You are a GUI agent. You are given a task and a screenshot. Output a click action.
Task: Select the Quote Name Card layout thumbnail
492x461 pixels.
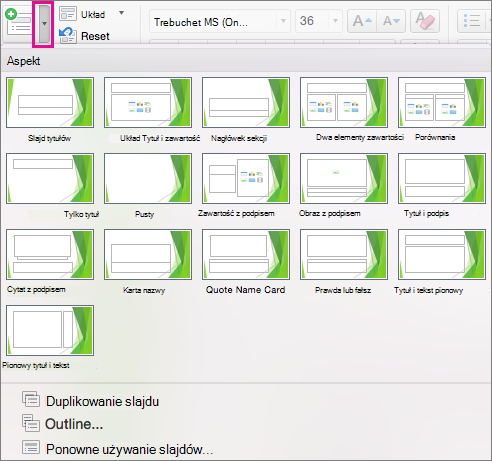246,255
